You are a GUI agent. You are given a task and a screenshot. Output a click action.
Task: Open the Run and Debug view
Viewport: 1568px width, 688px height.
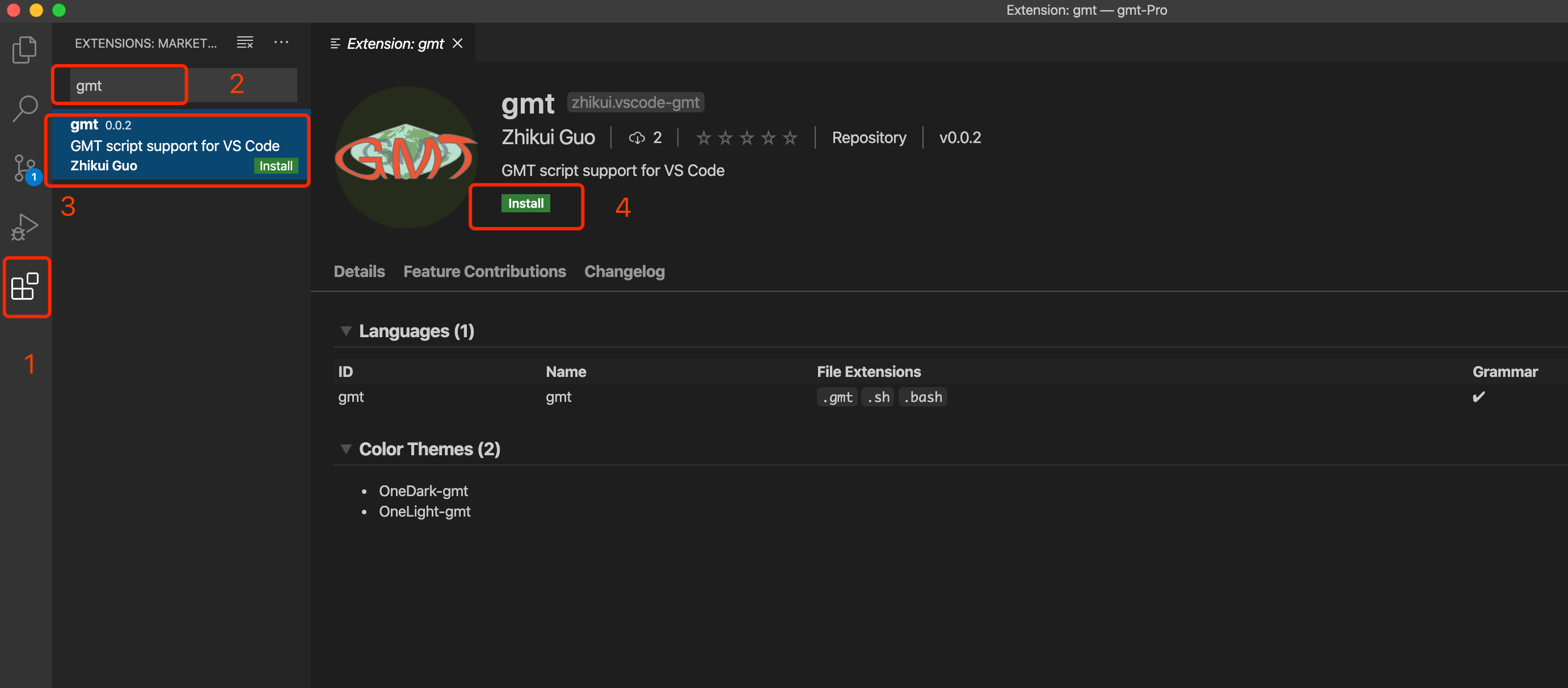tap(24, 227)
